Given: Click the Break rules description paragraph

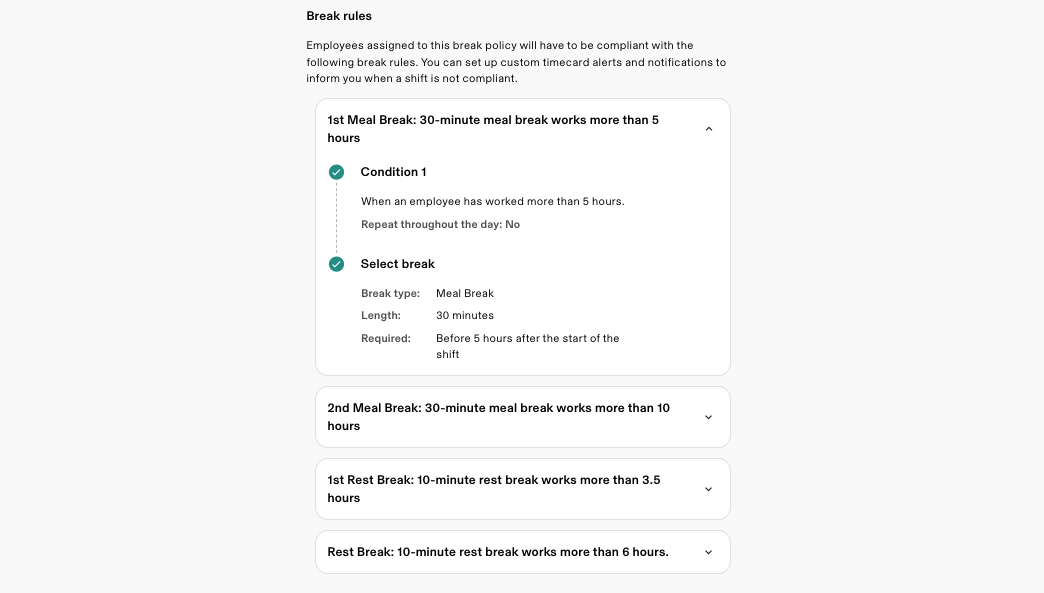Looking at the screenshot, I should [516, 62].
